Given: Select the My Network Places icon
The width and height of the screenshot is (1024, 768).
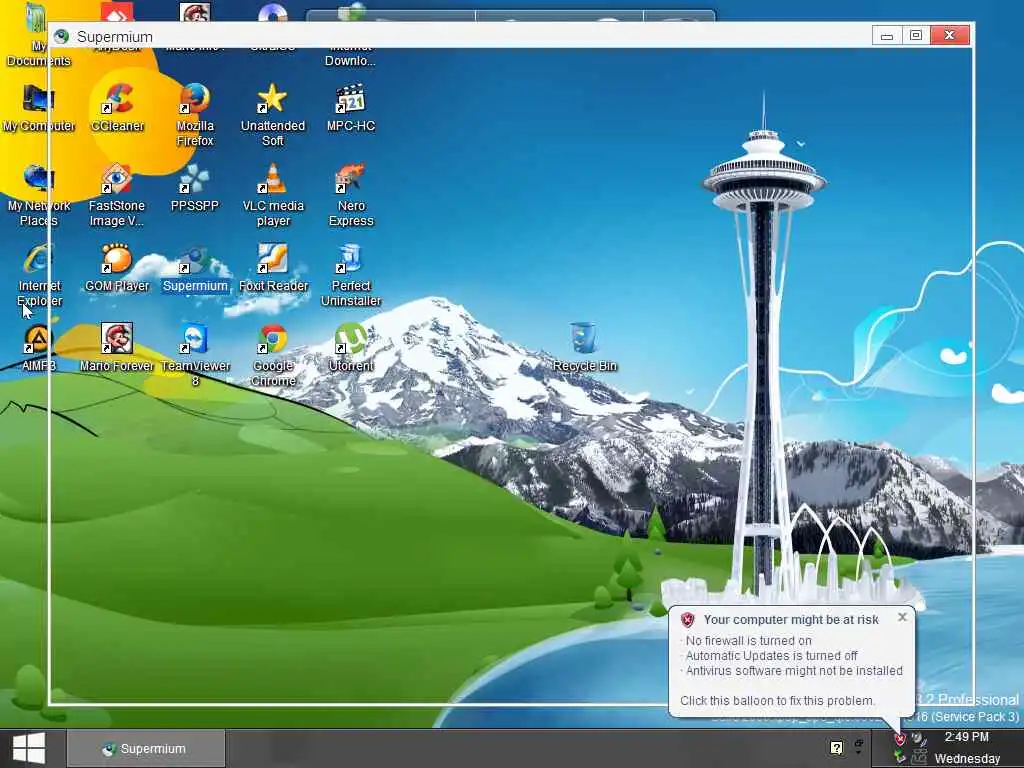Looking at the screenshot, I should 39,195.
